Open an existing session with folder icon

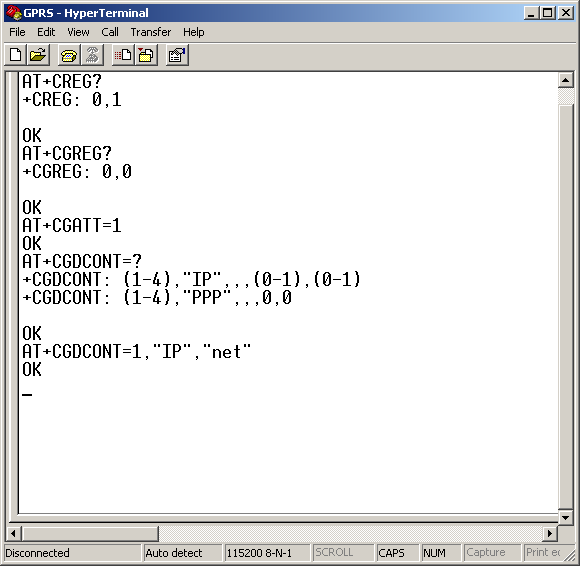[x=38, y=55]
